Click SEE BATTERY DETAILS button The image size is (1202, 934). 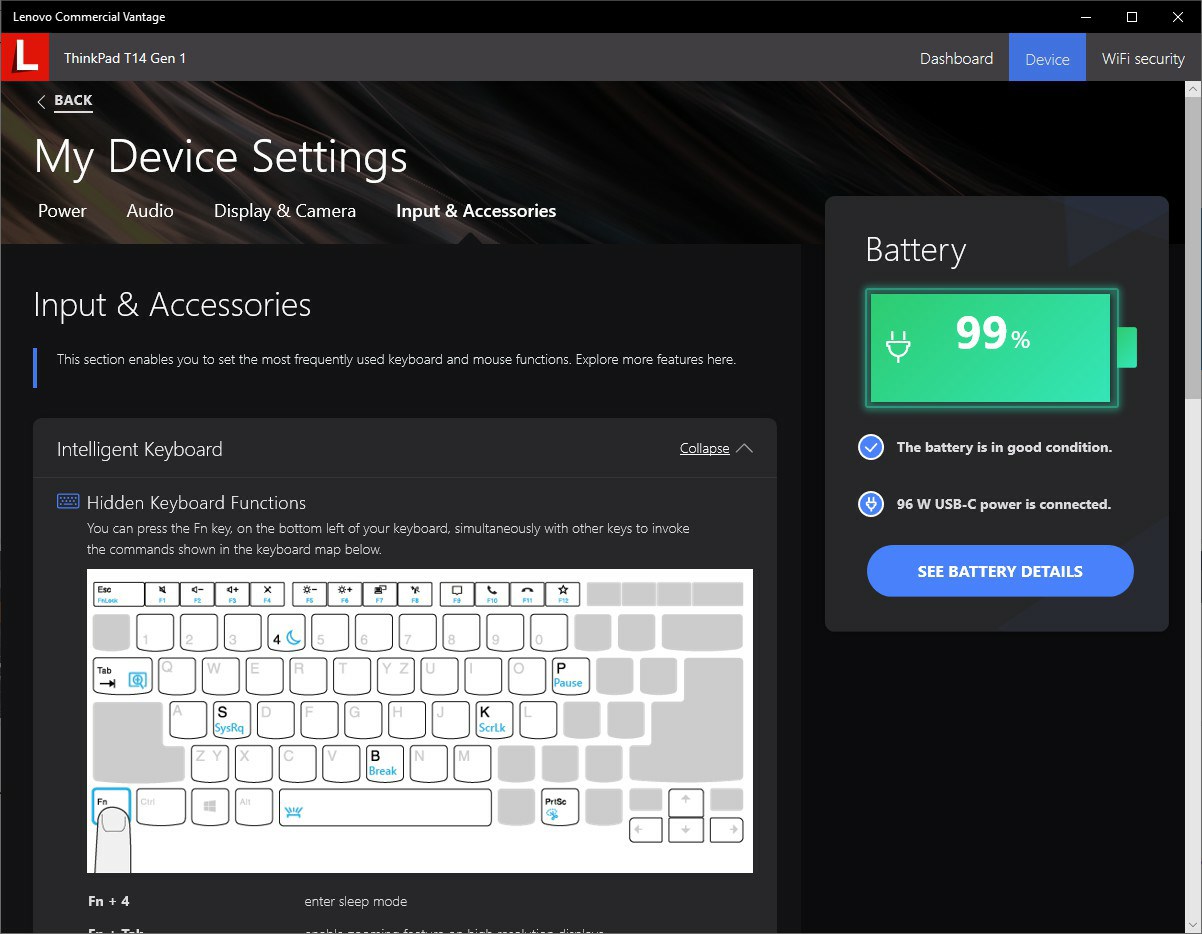tap(1000, 571)
